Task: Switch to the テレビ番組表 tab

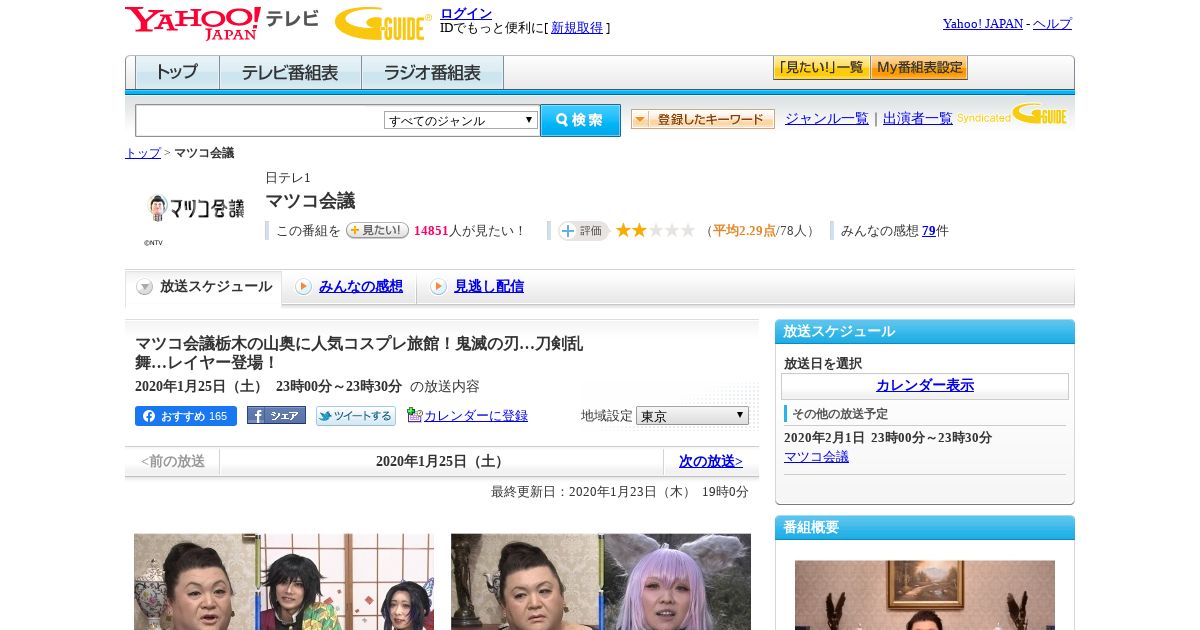Action: click(290, 72)
